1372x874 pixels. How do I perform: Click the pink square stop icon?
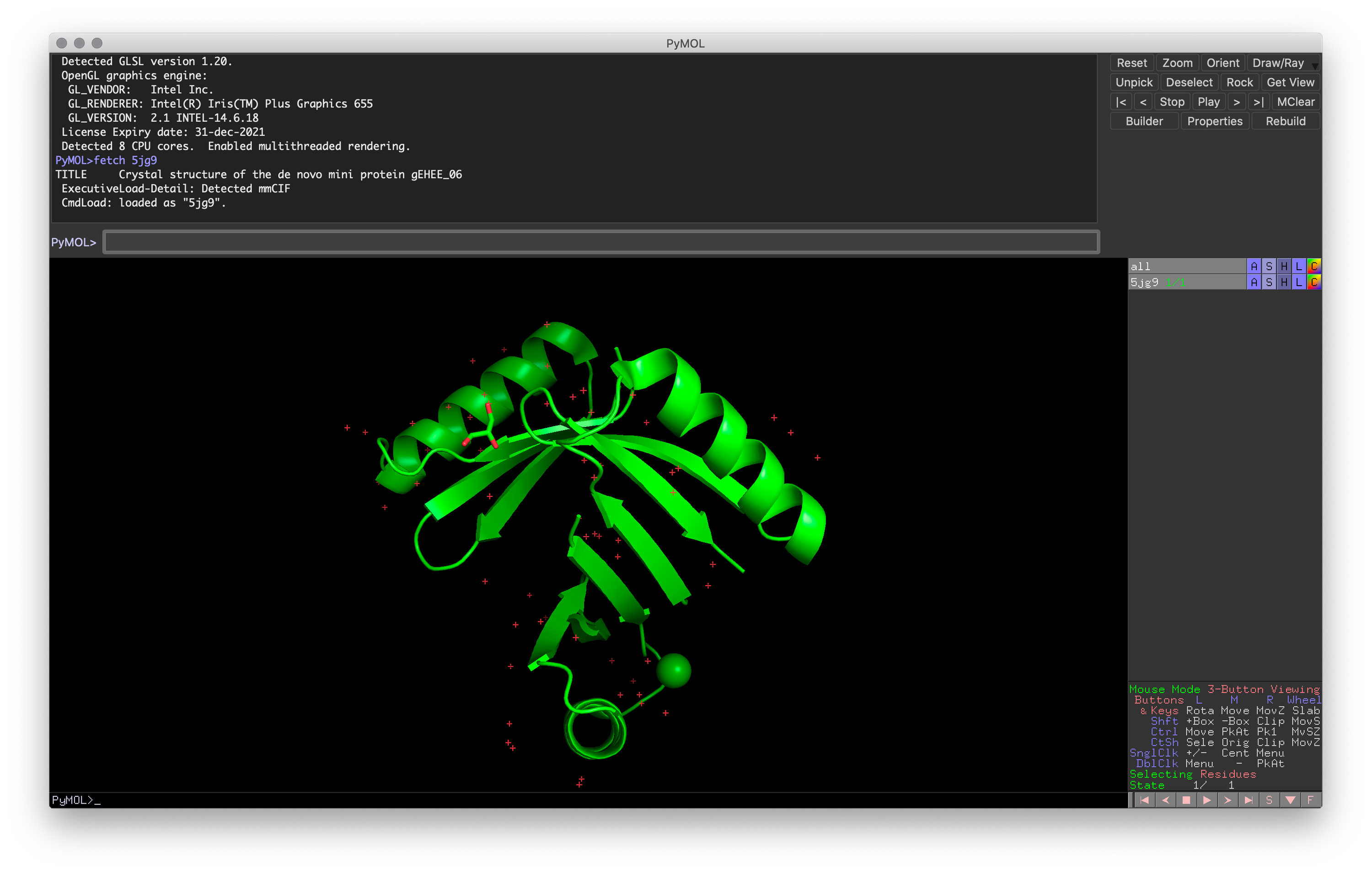tap(1186, 800)
